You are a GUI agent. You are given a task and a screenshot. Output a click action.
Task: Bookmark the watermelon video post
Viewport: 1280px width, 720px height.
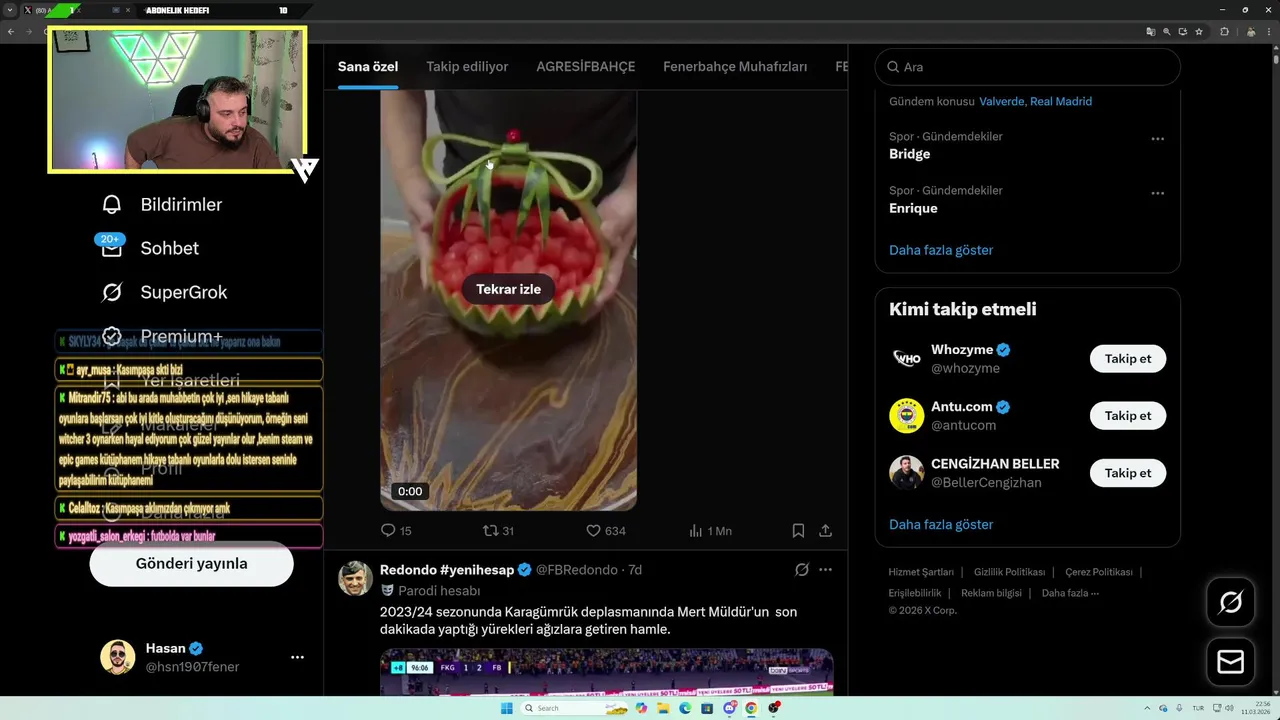(798, 531)
